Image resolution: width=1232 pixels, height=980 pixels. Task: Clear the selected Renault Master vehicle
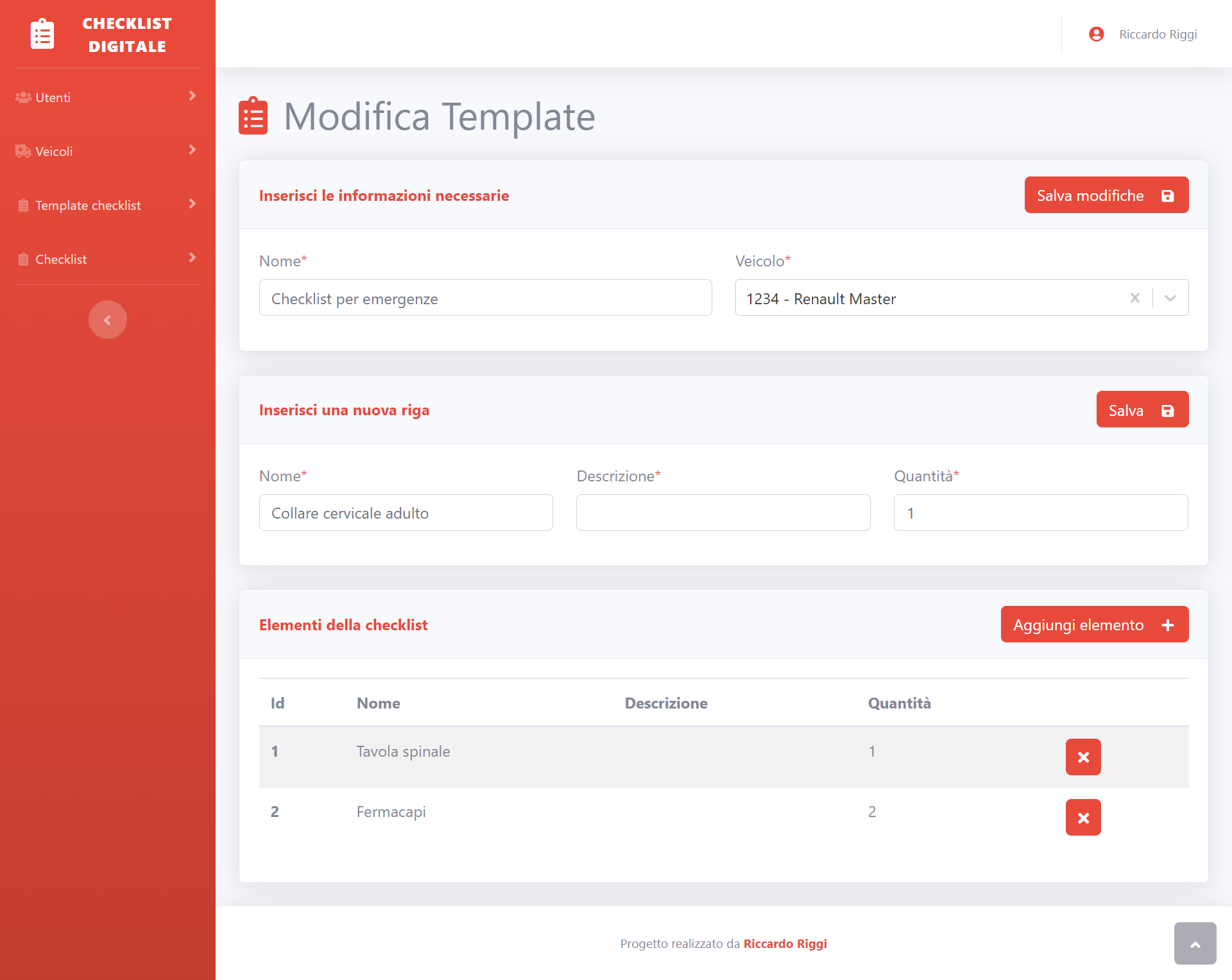(x=1134, y=298)
